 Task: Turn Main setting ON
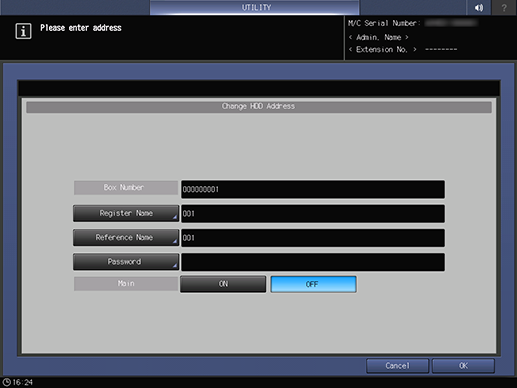[x=223, y=284]
